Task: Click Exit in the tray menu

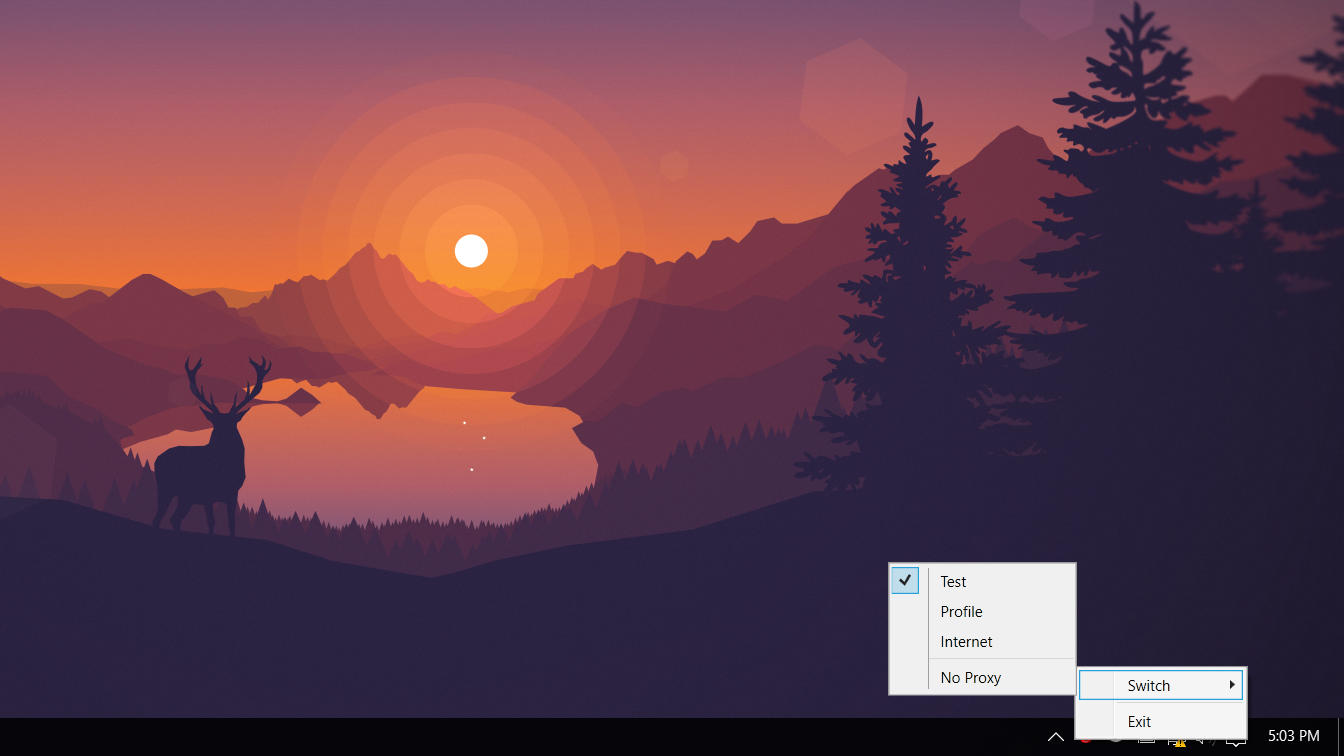Action: coord(1161,721)
